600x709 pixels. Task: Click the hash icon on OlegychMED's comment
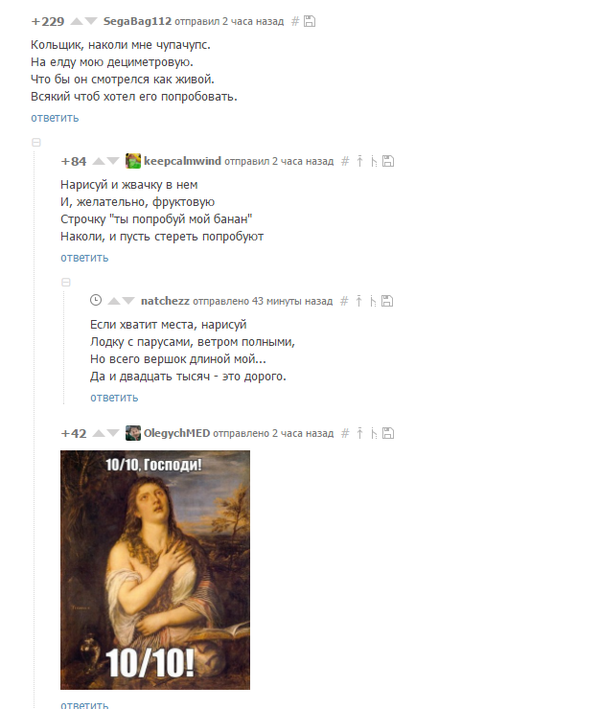tap(345, 433)
